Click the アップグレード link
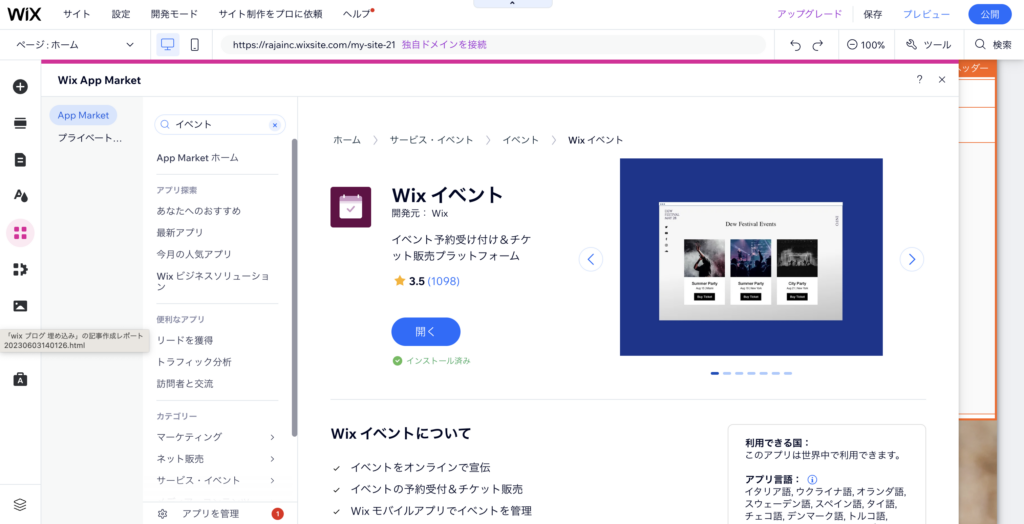 tap(810, 14)
